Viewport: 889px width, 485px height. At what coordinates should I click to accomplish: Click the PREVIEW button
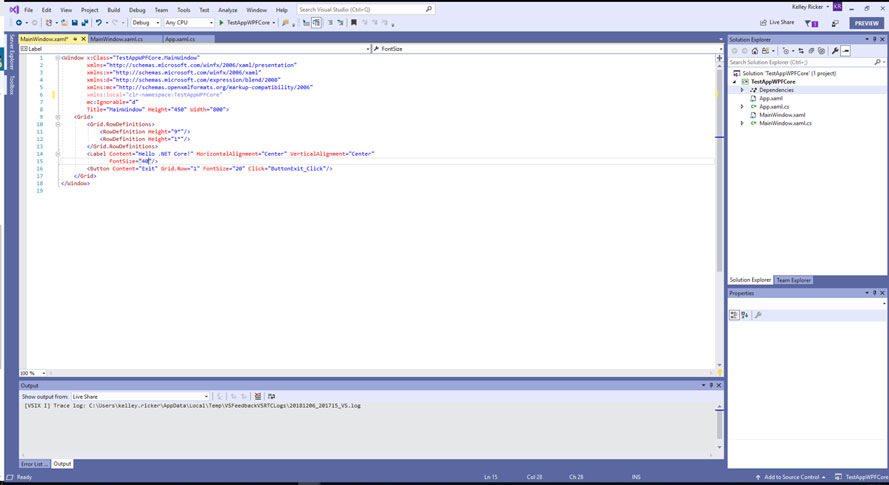tap(866, 23)
